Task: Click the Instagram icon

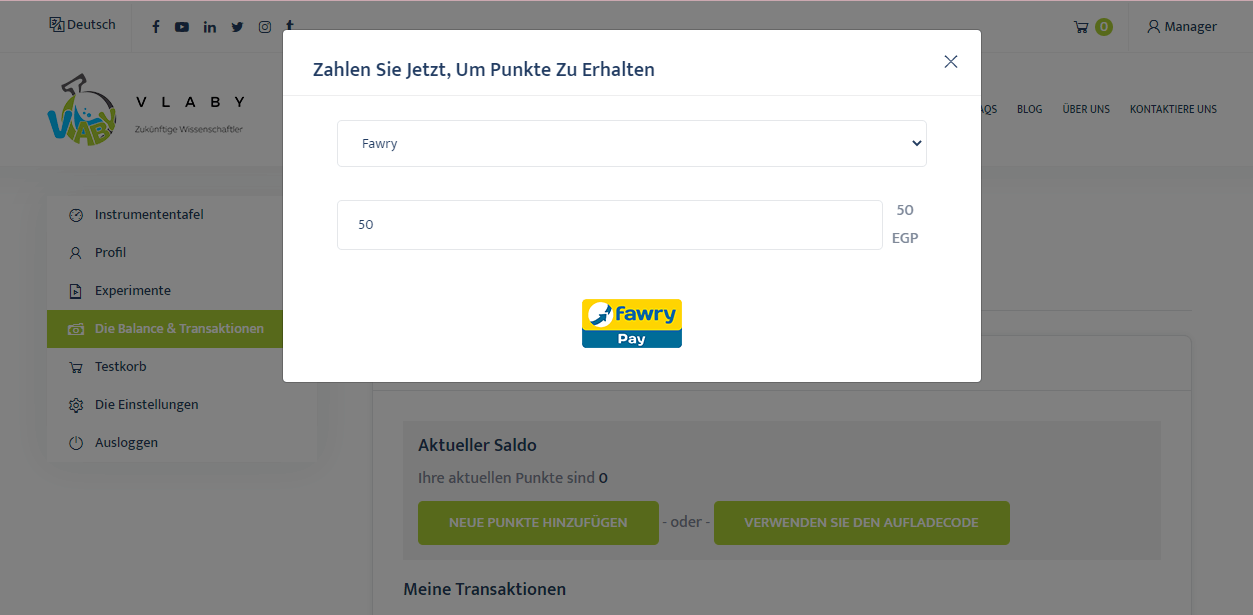Action: 265,27
